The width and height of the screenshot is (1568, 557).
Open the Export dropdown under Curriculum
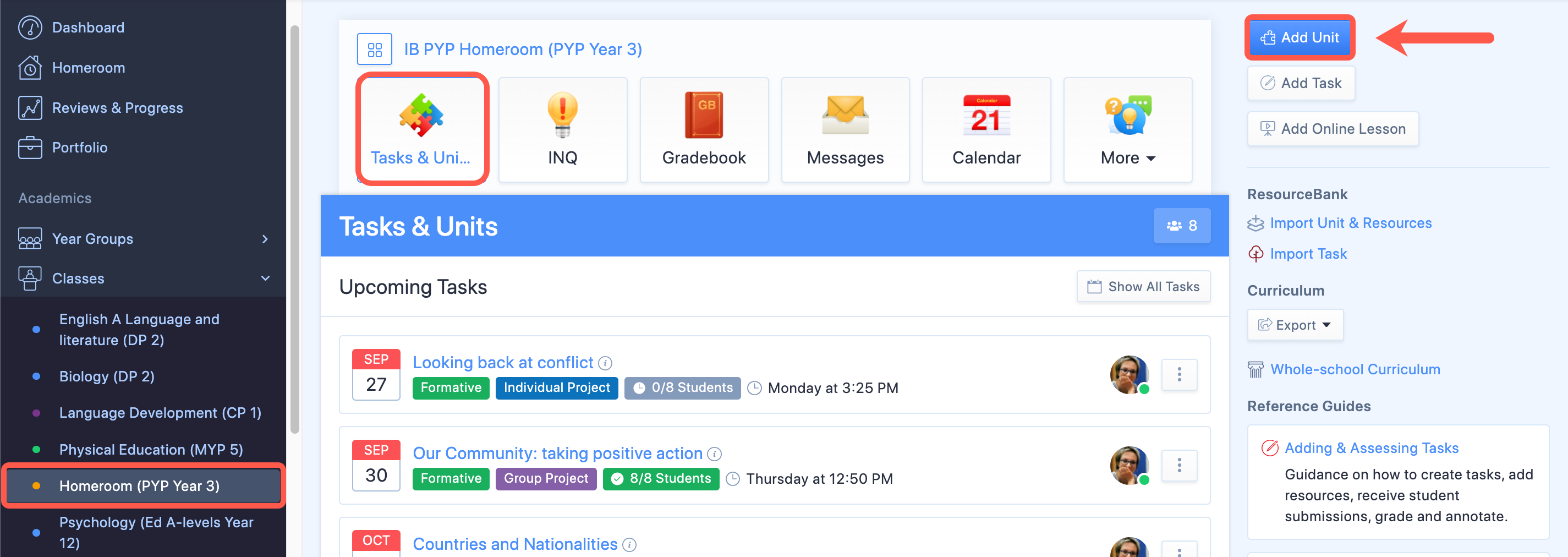tap(1295, 325)
